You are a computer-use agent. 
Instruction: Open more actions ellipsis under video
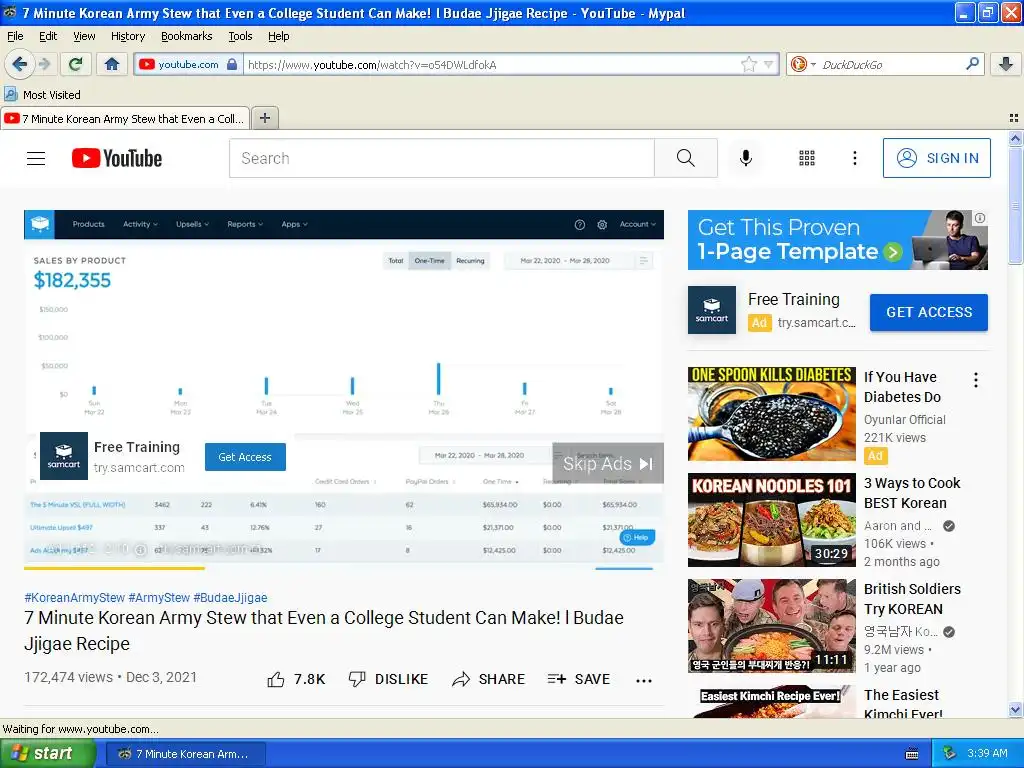(644, 680)
